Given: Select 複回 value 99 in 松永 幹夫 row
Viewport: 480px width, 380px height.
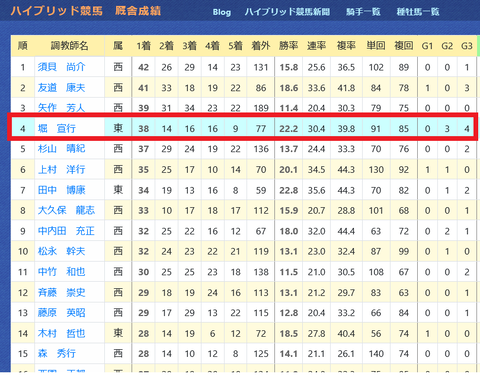Looking at the screenshot, I should pyautogui.click(x=404, y=251).
